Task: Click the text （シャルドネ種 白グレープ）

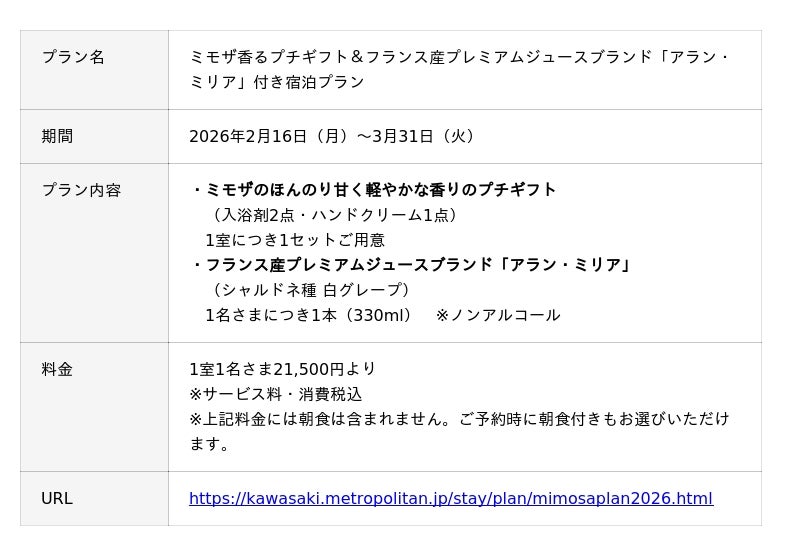Action: 310,290
